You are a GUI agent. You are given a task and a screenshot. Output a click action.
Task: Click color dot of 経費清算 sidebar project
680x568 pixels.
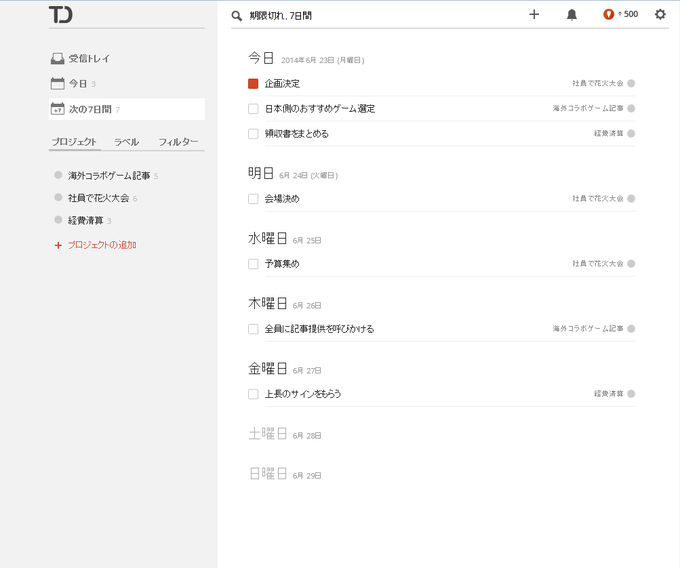click(x=58, y=220)
